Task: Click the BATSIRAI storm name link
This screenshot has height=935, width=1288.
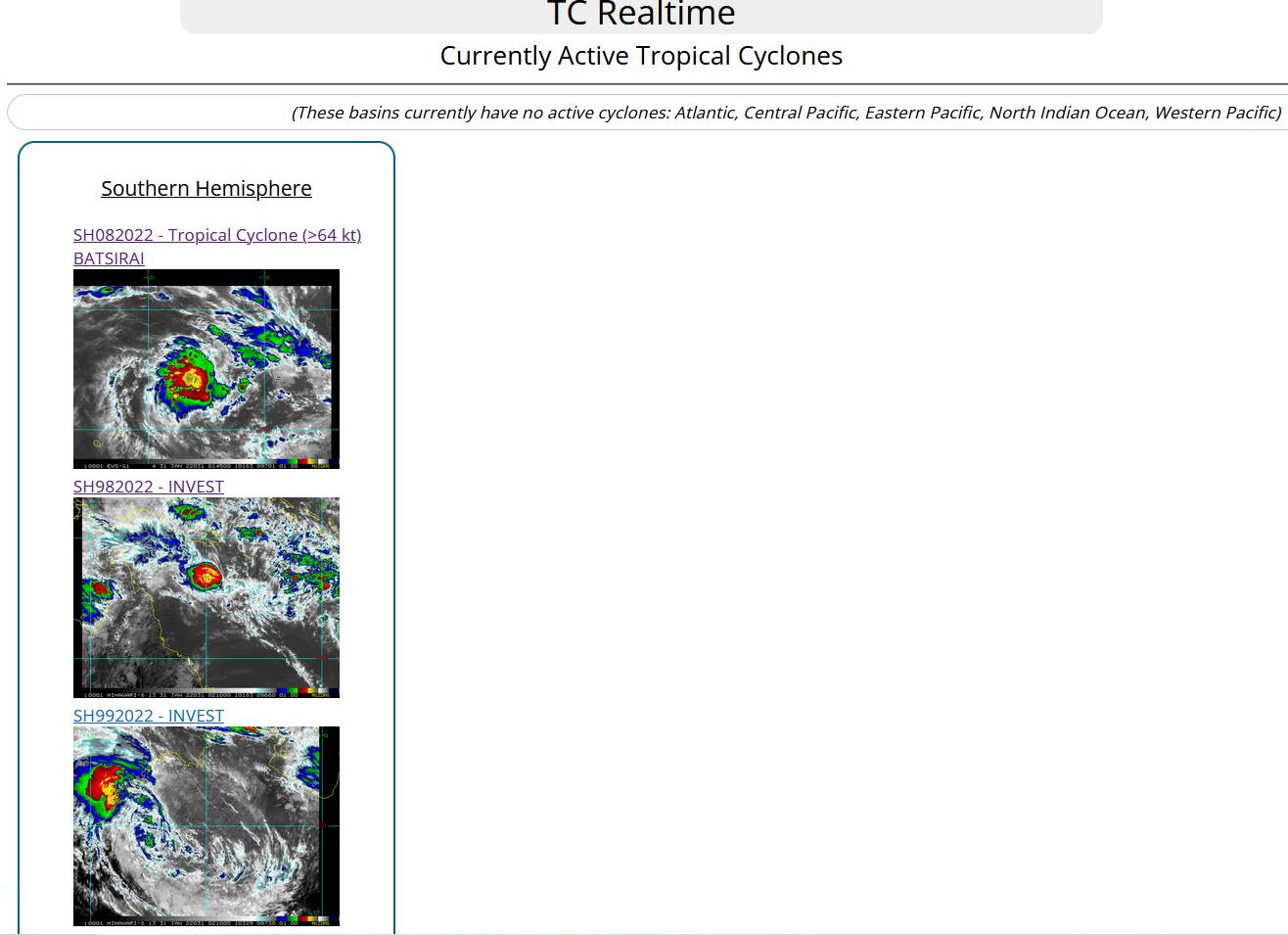Action: click(x=109, y=258)
